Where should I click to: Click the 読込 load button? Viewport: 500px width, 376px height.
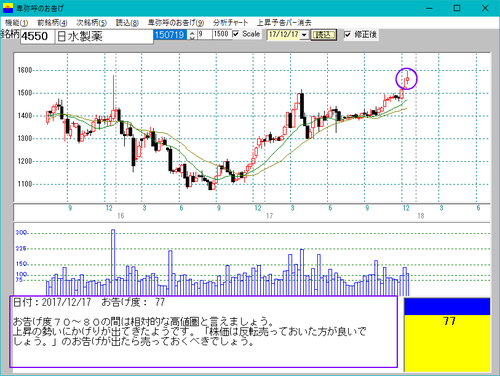tap(323, 35)
